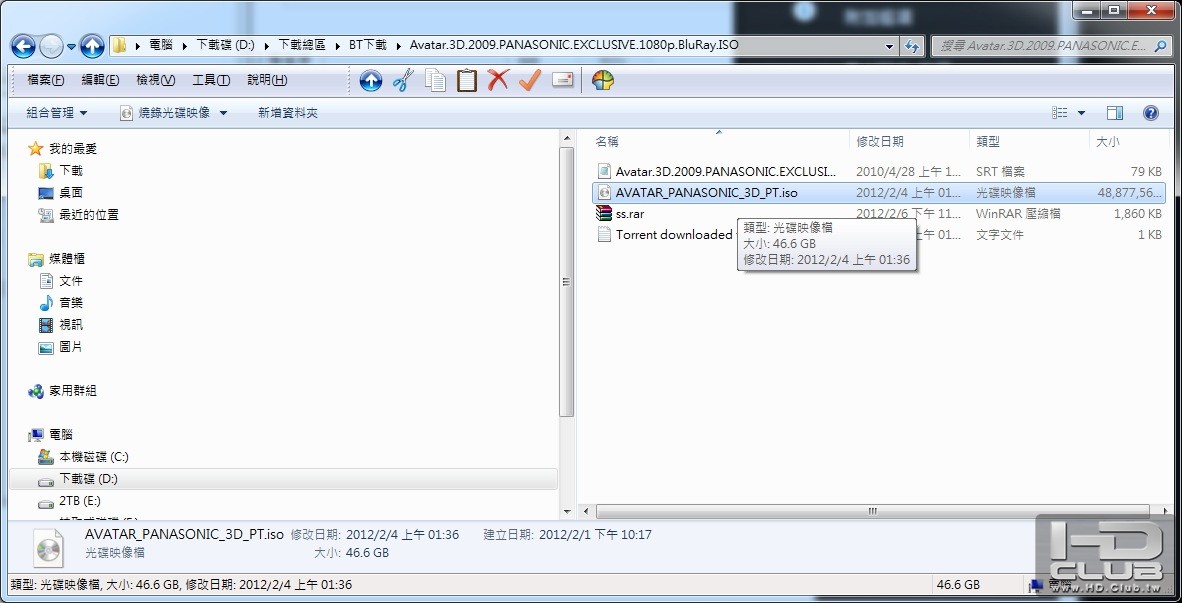Screen dimensions: 1182x603
Task: Click the disc thumbnail in details pane
Action: 49,547
